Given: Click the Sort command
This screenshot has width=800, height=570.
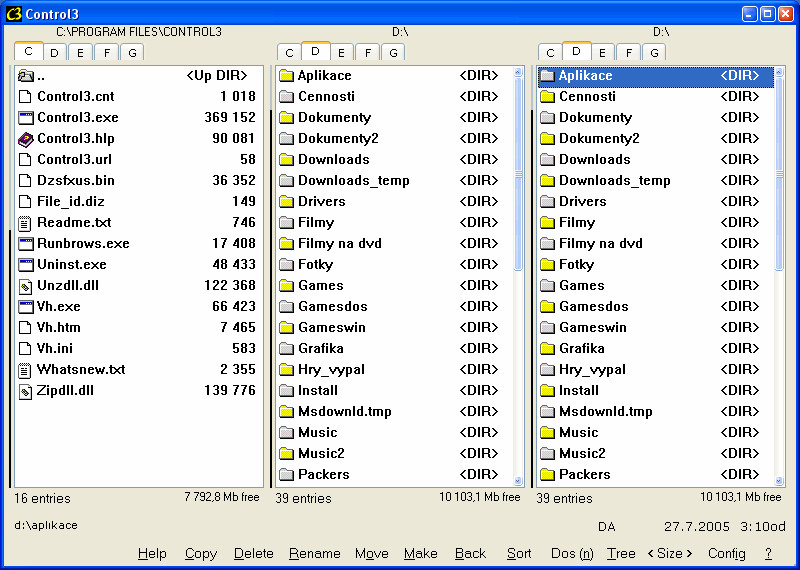Looking at the screenshot, I should pyautogui.click(x=519, y=554).
